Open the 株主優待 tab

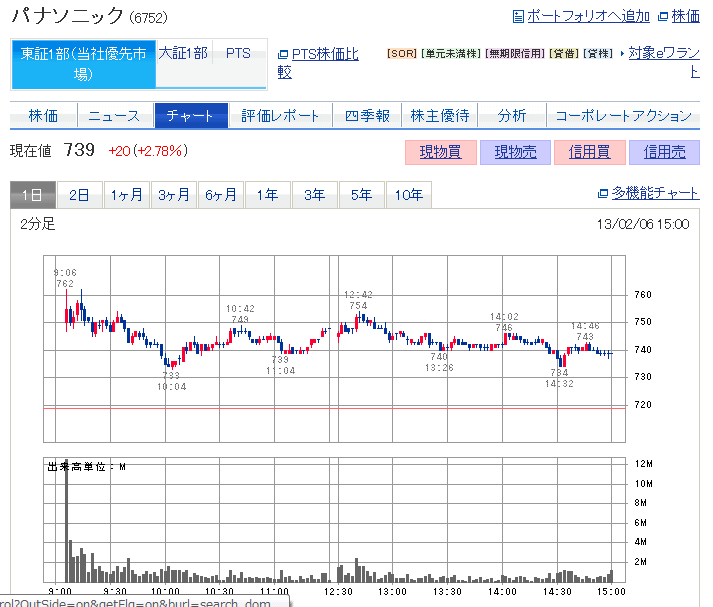439,116
